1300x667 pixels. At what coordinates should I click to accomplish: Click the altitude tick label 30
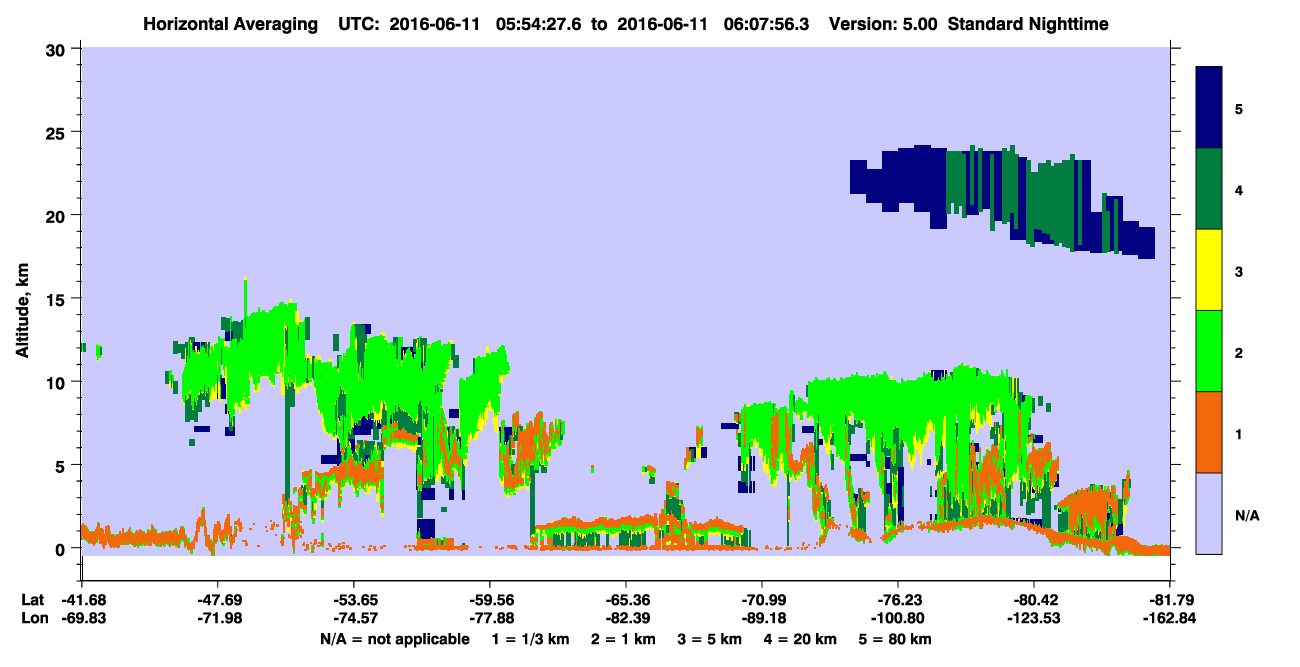point(58,49)
